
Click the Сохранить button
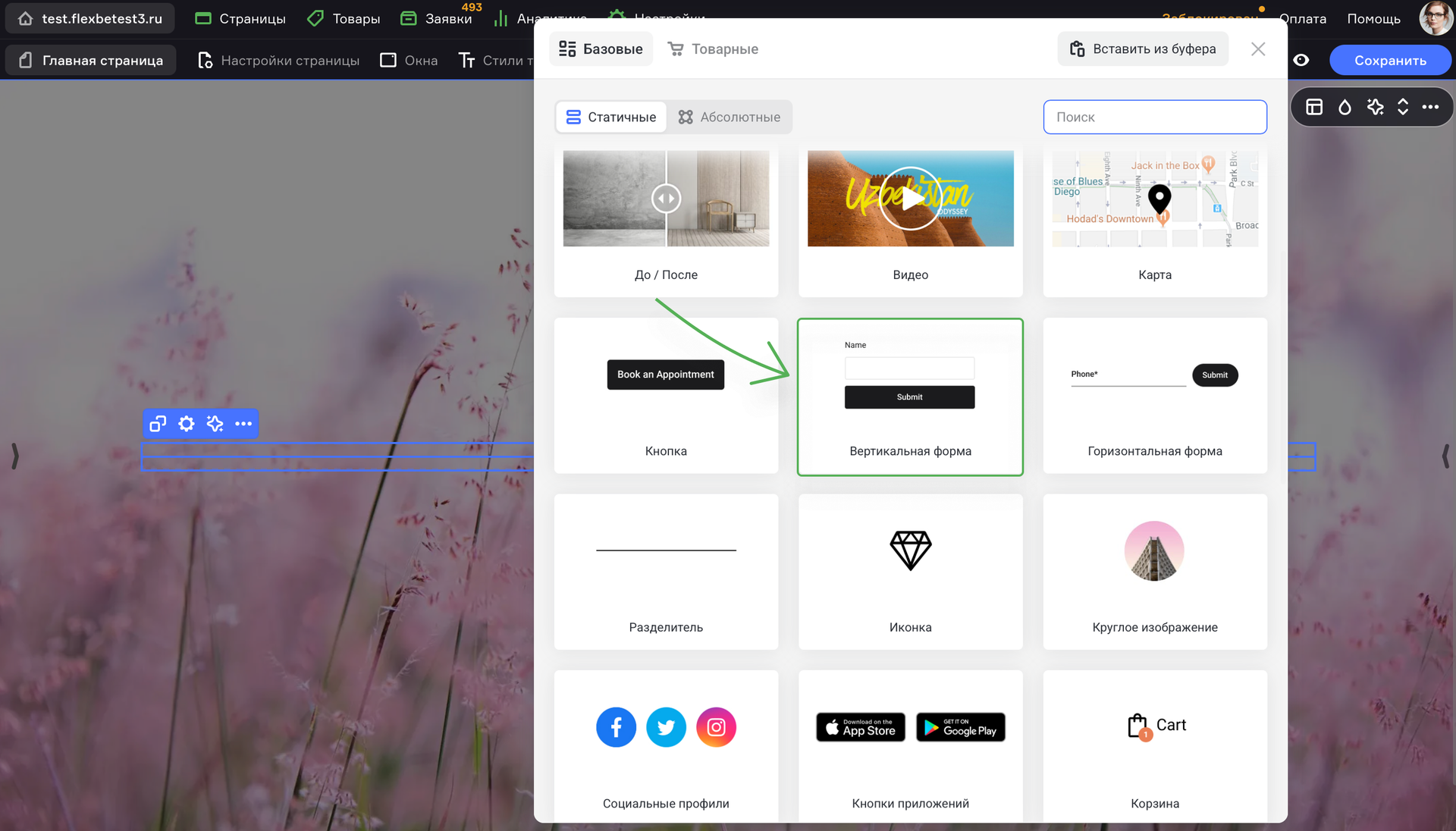point(1390,61)
